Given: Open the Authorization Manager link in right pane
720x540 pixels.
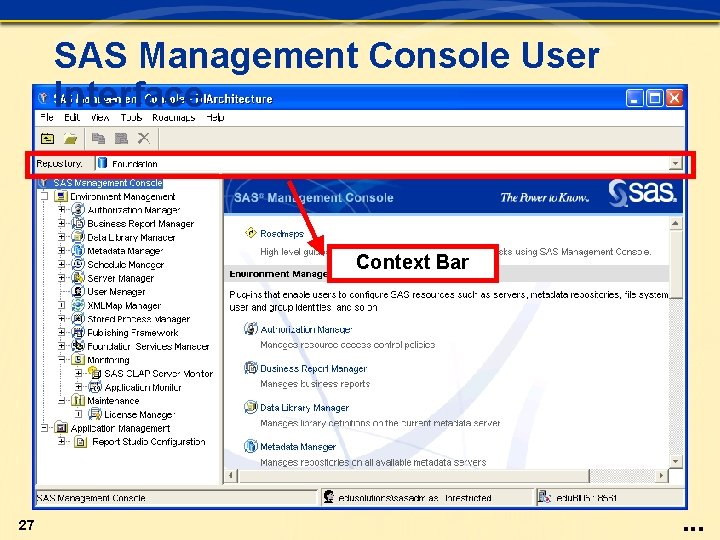Looking at the screenshot, I should coord(306,329).
